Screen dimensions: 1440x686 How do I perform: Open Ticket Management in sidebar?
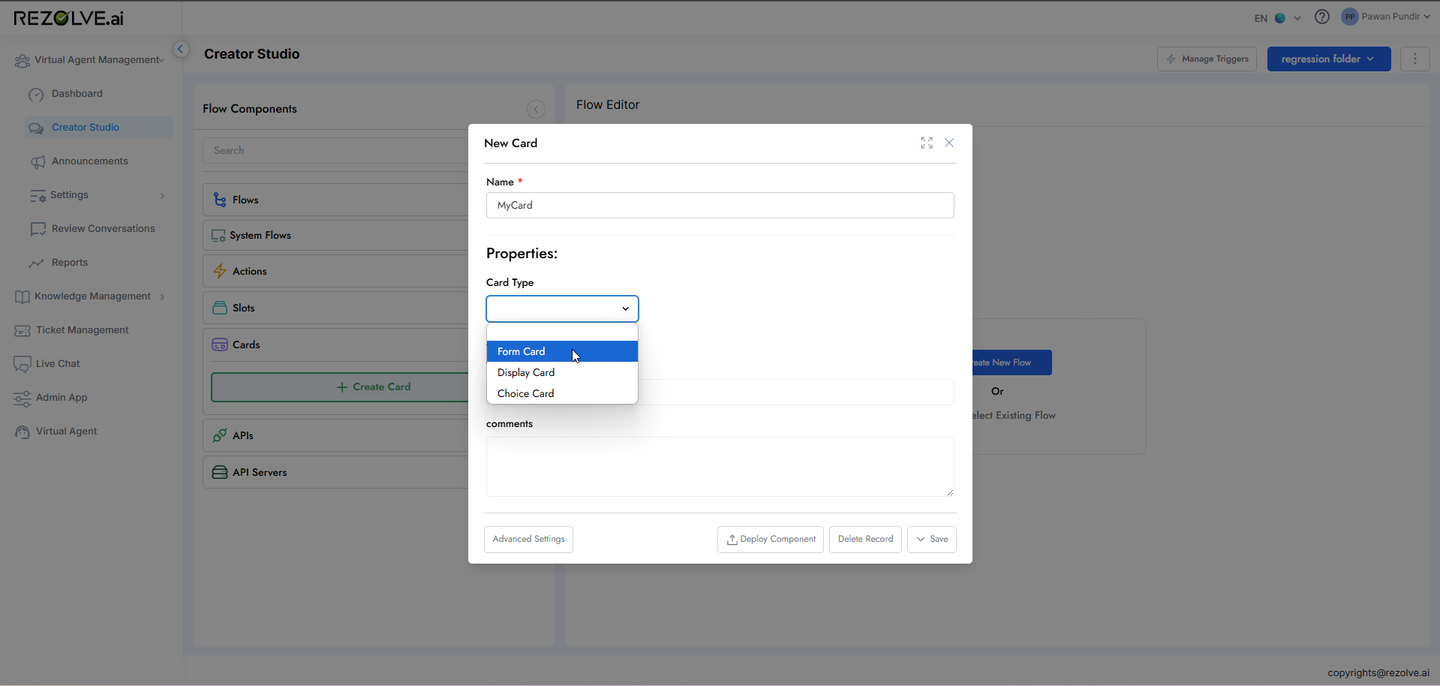tap(82, 330)
